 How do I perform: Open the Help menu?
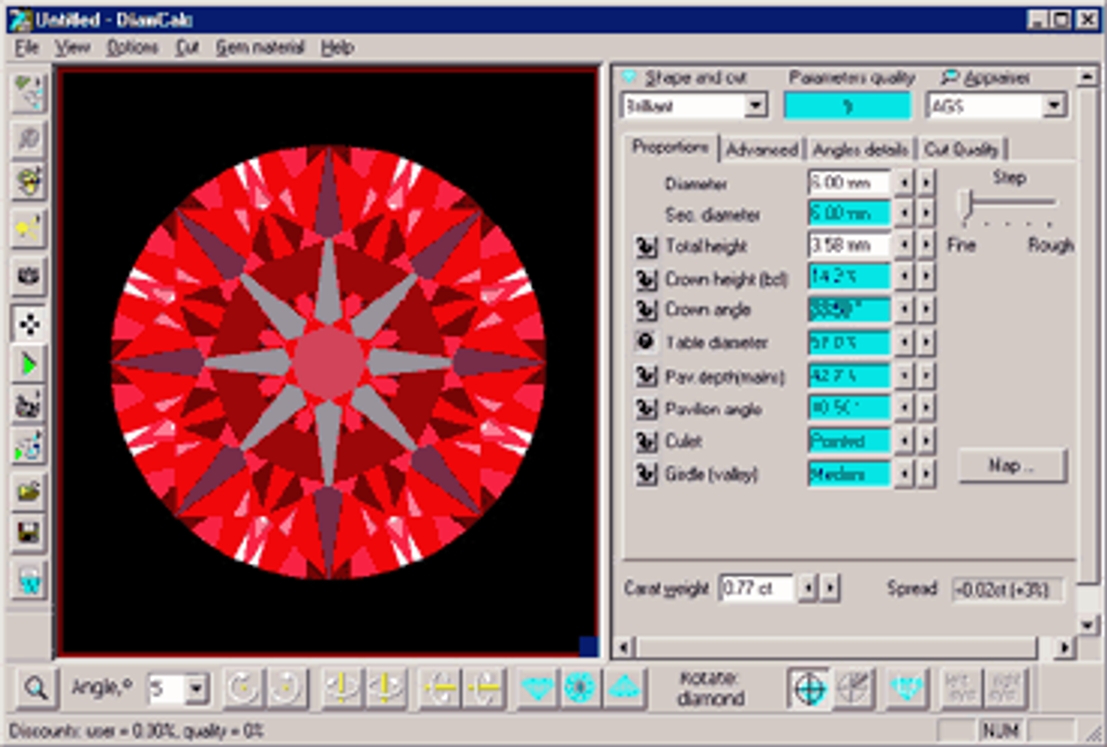[337, 47]
